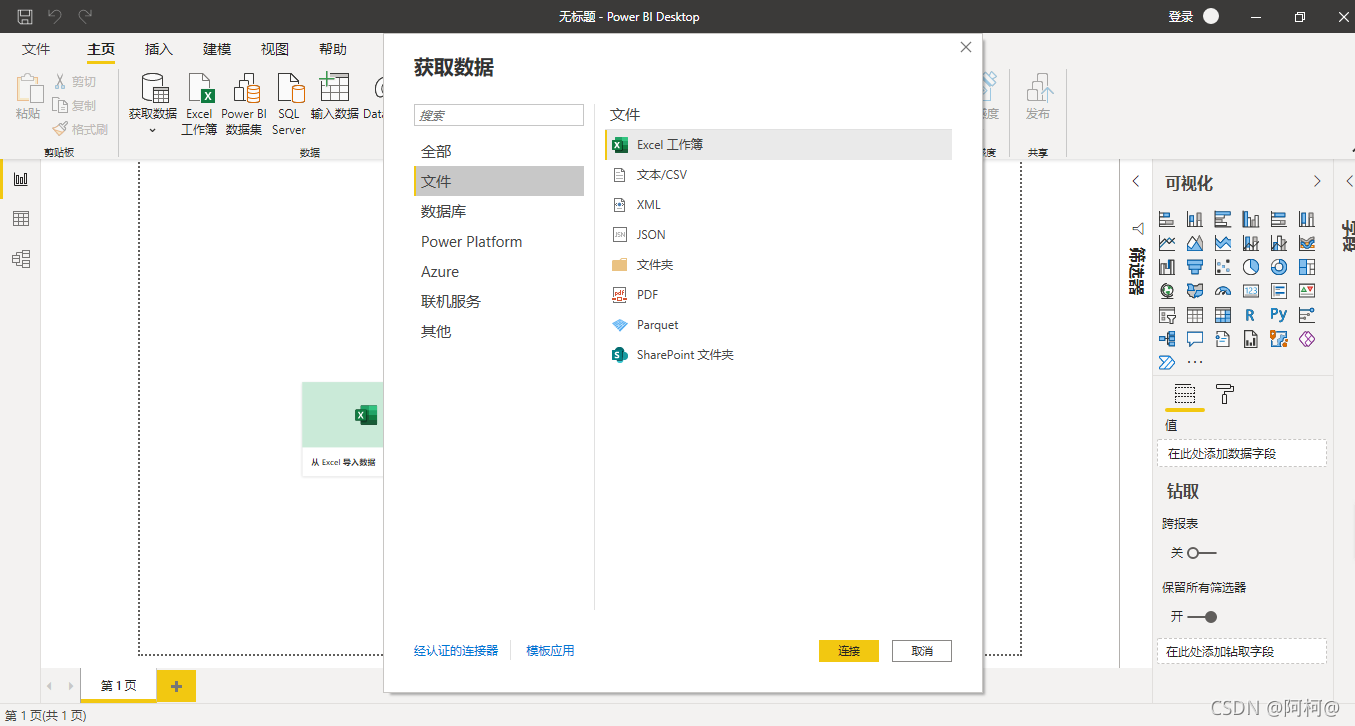Select the stacked bar chart visual
The image size is (1355, 726).
click(x=1167, y=219)
